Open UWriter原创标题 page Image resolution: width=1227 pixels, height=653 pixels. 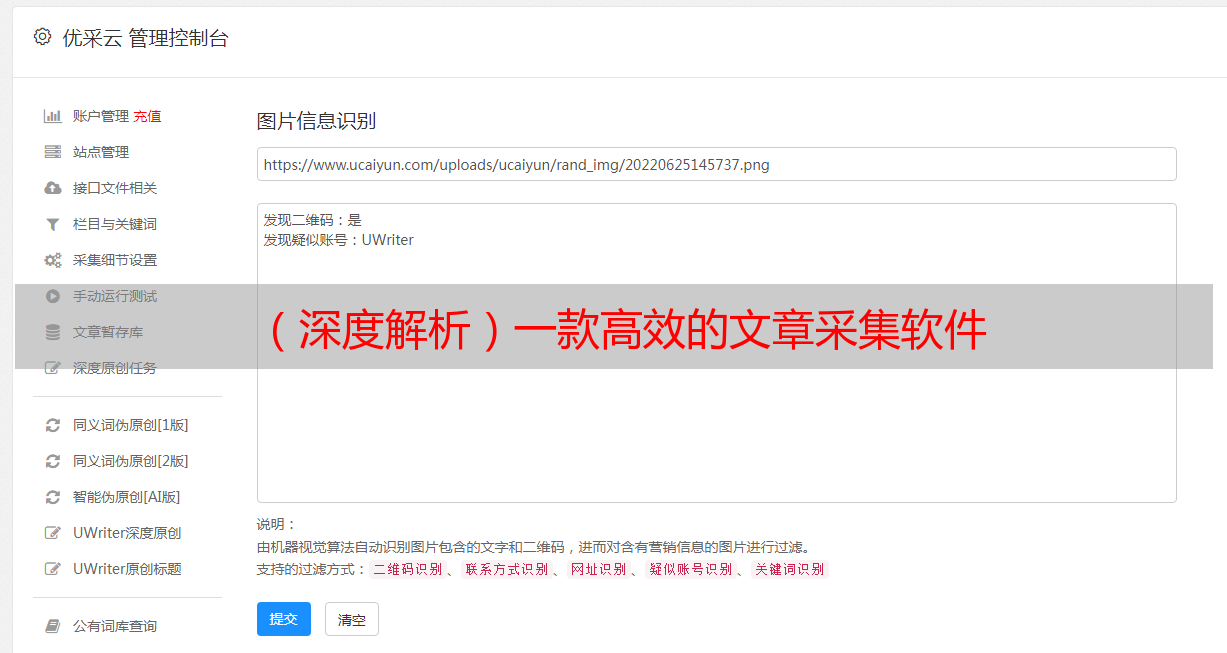click(x=127, y=569)
